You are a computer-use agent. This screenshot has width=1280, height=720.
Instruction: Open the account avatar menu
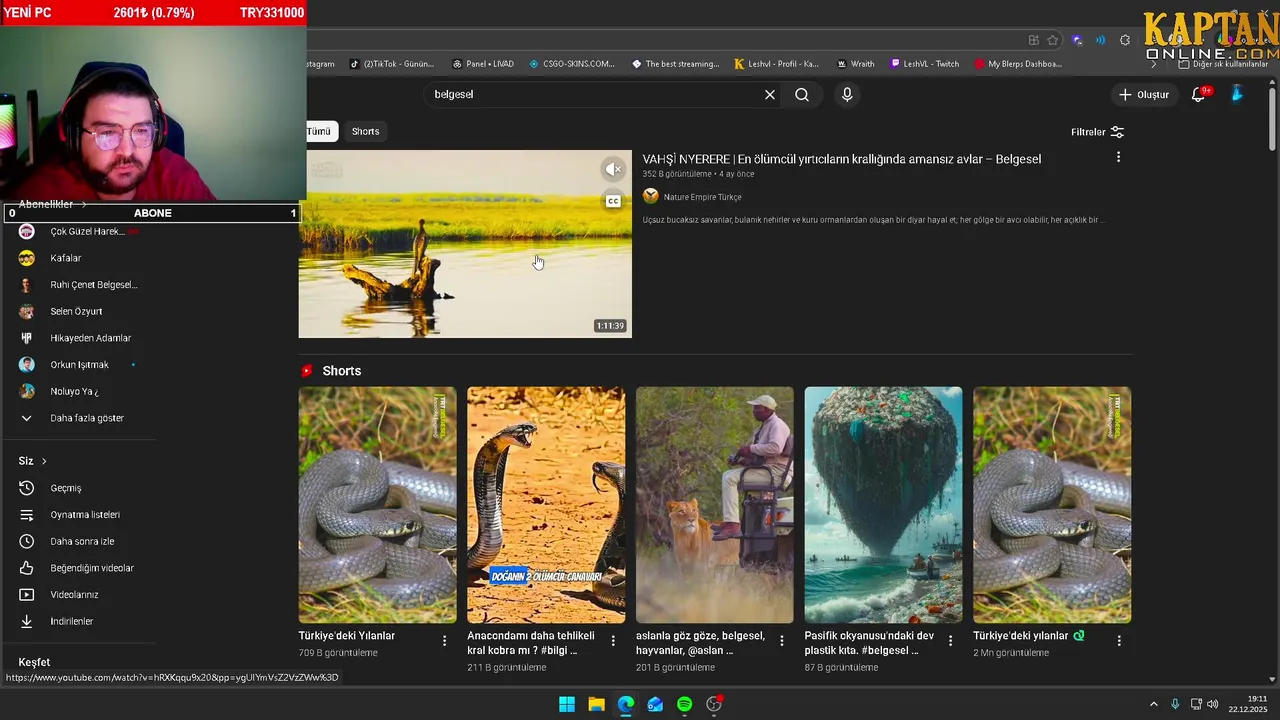[x=1237, y=94]
